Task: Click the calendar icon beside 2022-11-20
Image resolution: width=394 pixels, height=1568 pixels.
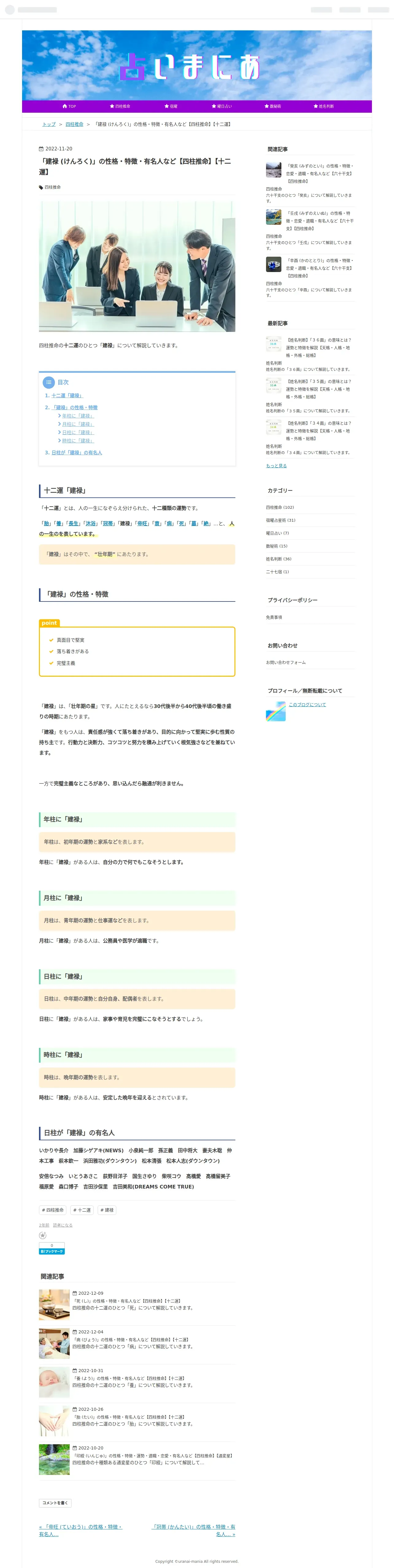Action: point(41,149)
